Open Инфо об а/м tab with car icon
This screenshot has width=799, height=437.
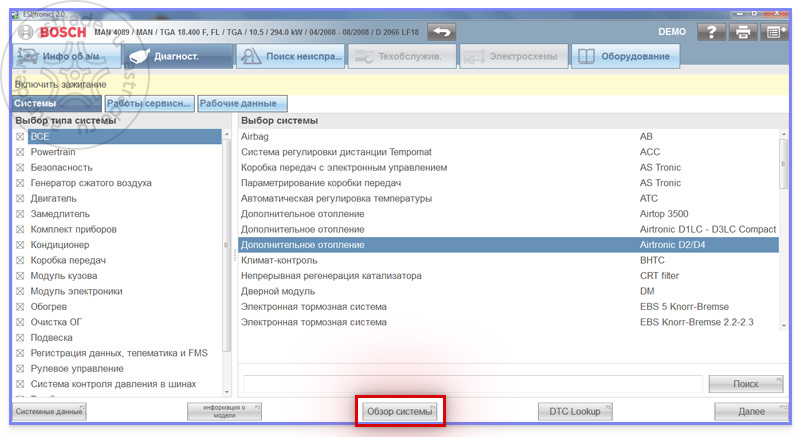click(67, 56)
